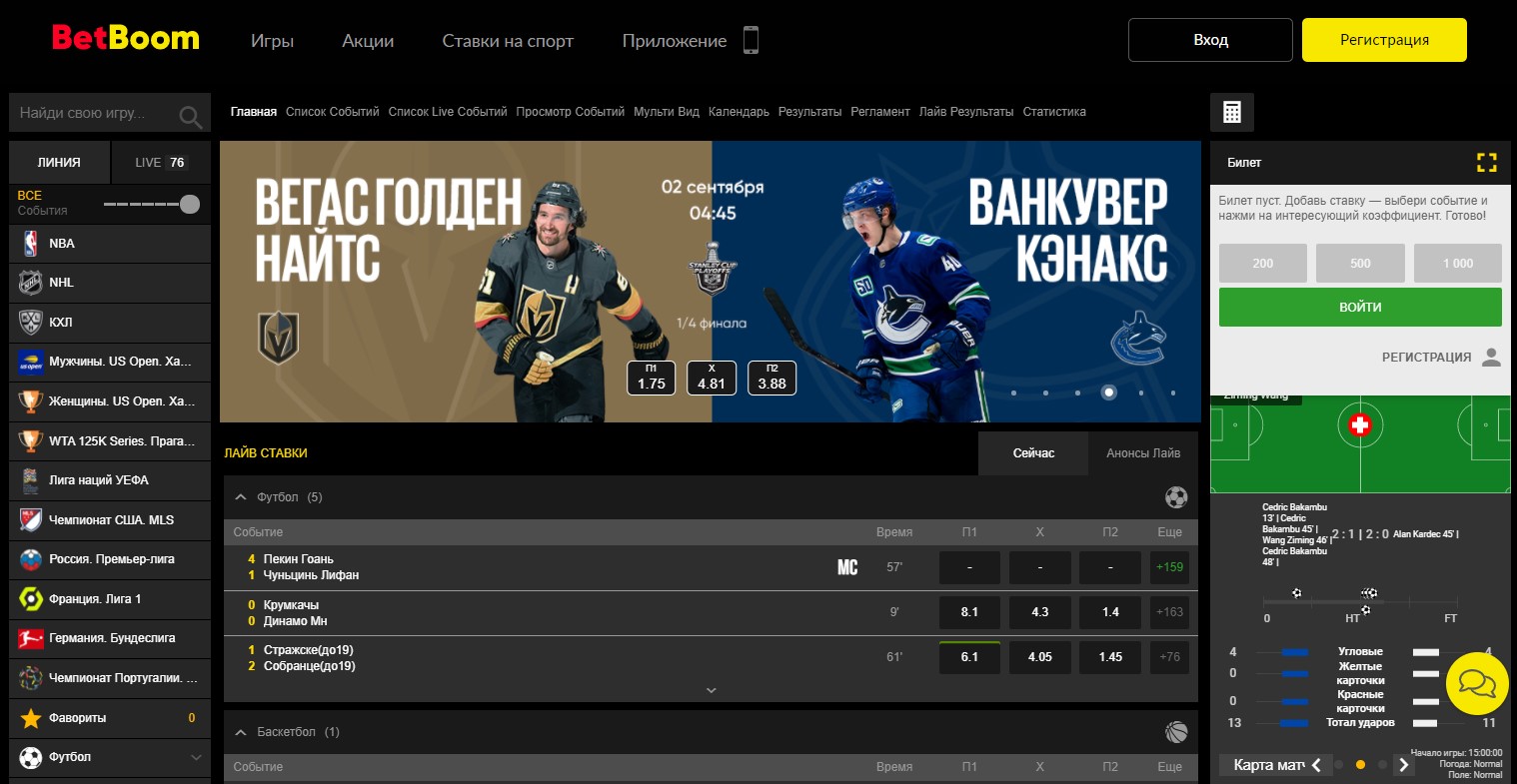
Task: Select the NBA logo in sidebar
Action: pos(30,244)
